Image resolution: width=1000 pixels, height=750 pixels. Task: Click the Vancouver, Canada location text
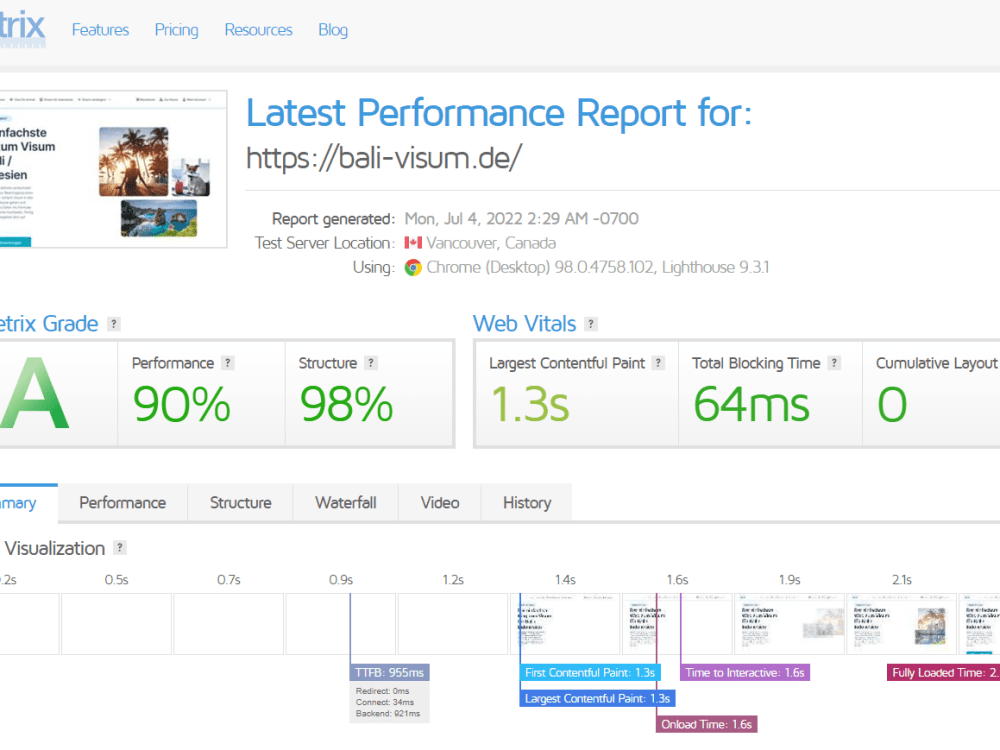click(x=491, y=243)
